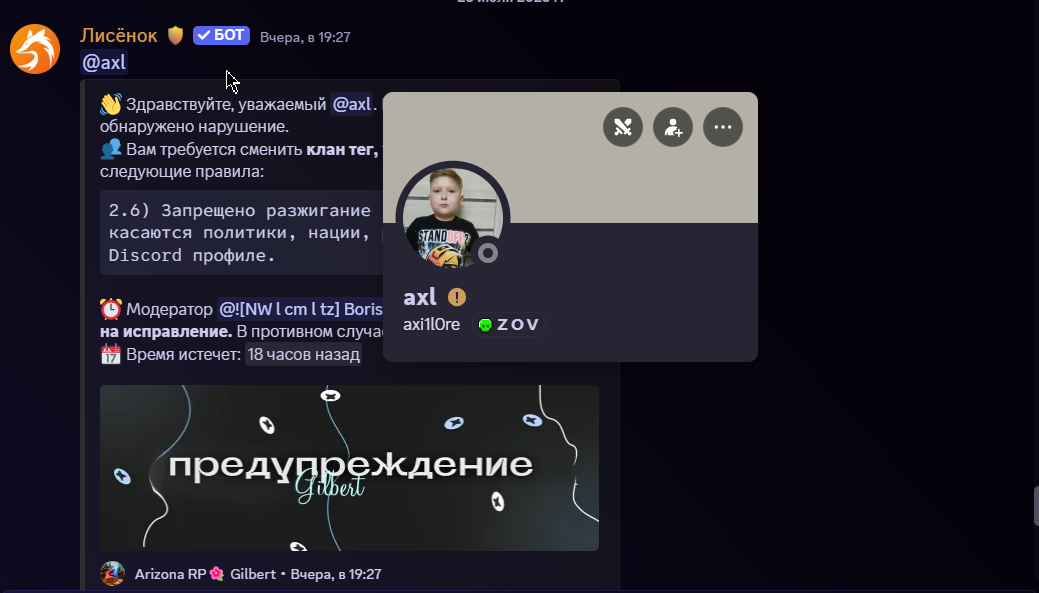This screenshot has height=593, width=1039.
Task: Click the chat scrollbar thumb at right edge
Action: pos(1036,506)
